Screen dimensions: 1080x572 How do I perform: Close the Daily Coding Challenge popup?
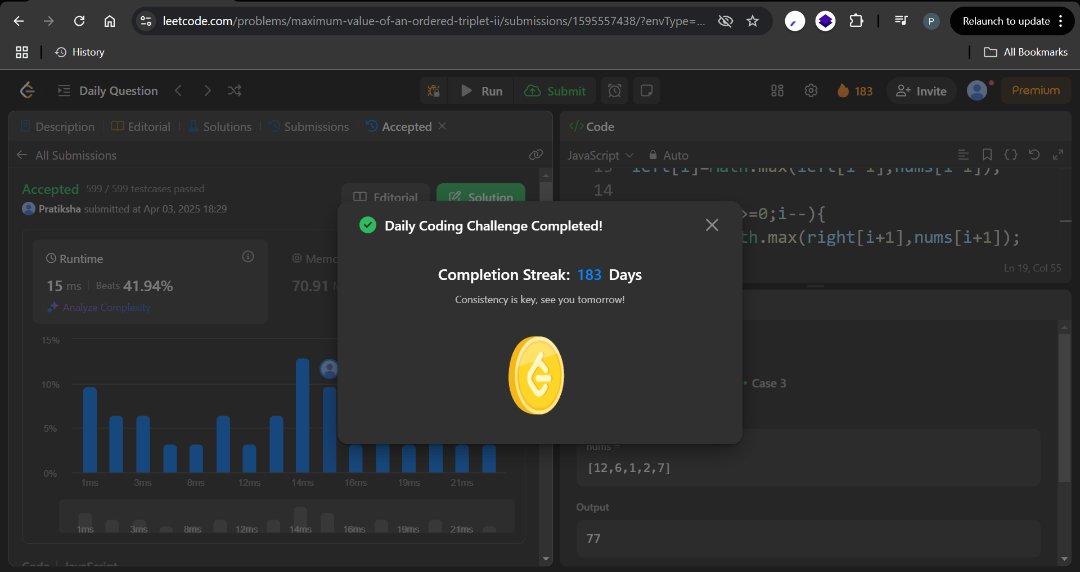(712, 225)
